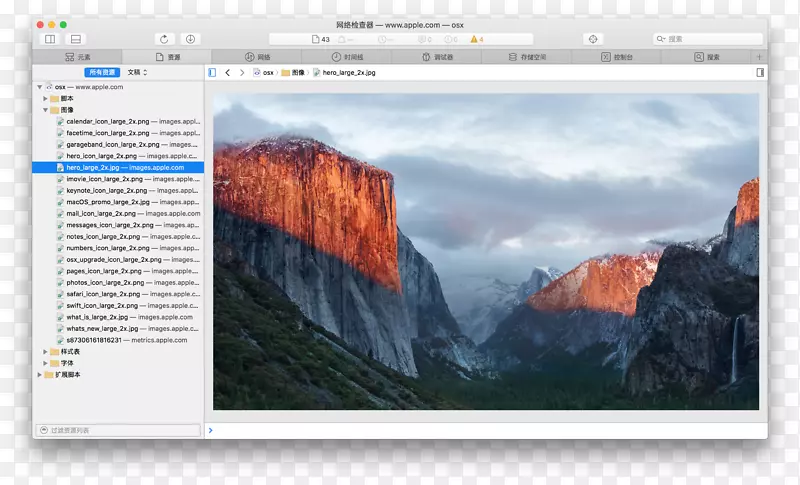Click the 图像 breadcrumb folder

(293, 72)
